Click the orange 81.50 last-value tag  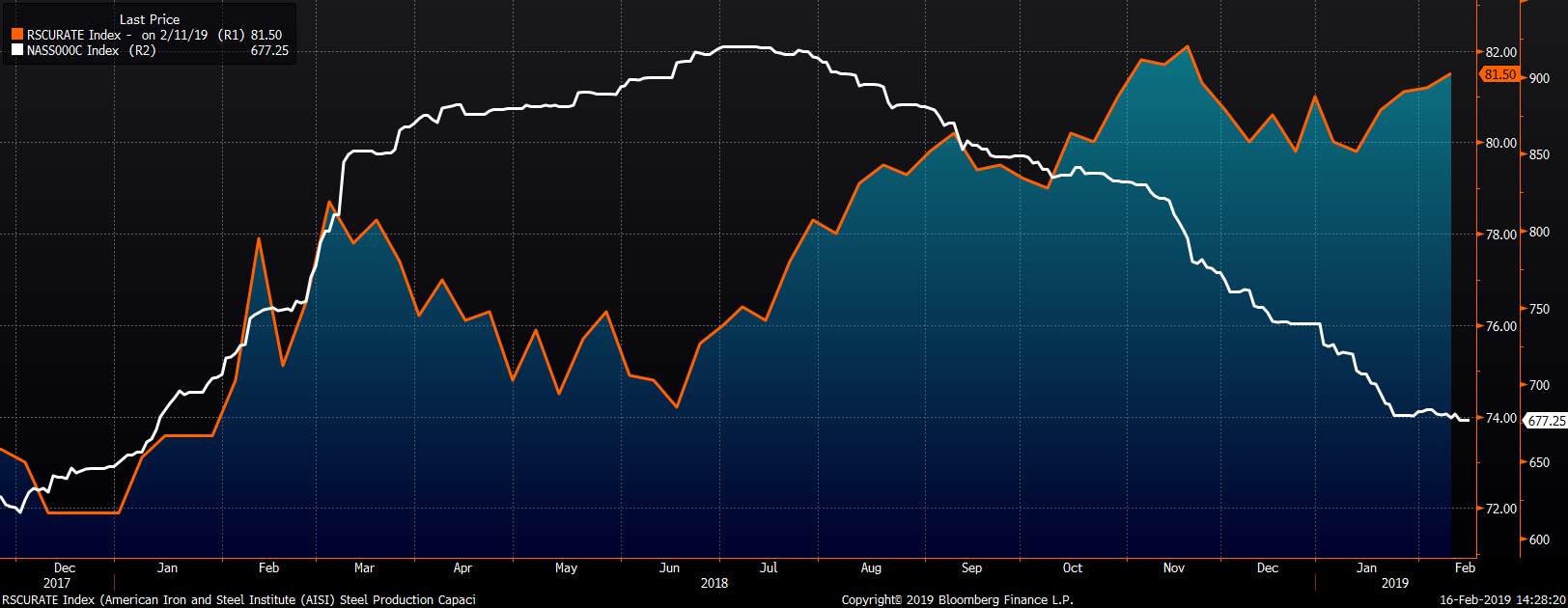tap(1499, 74)
